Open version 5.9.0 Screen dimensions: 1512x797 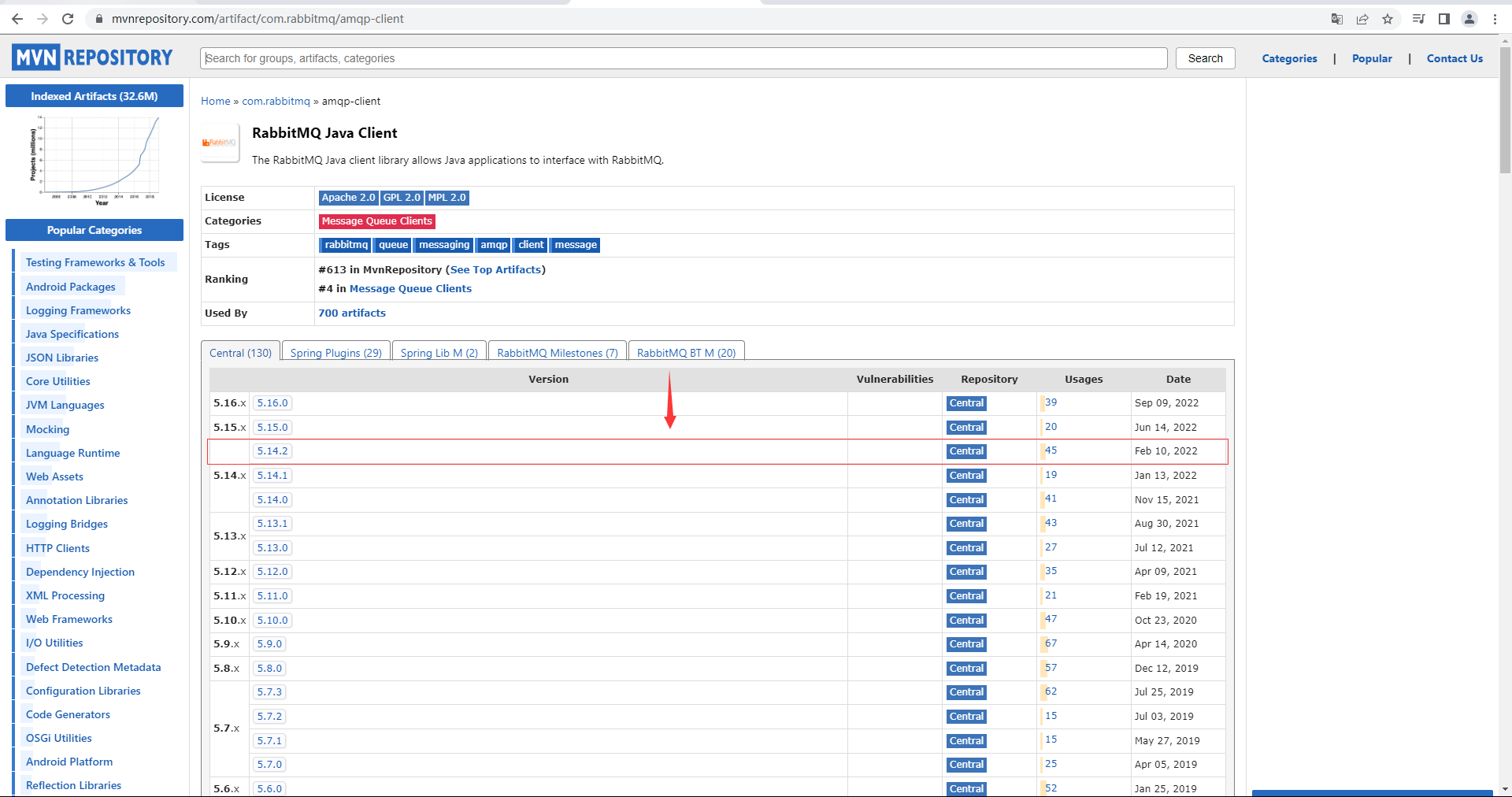269,644
